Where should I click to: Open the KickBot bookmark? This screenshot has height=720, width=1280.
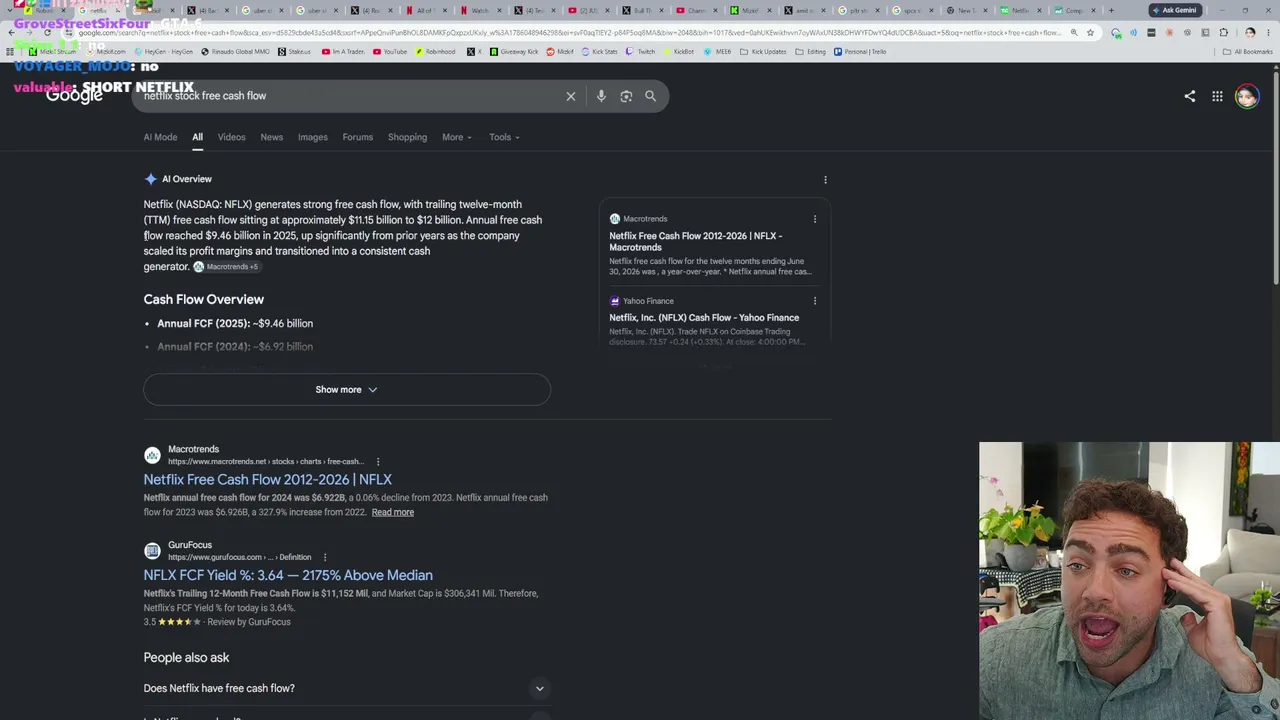(x=677, y=52)
